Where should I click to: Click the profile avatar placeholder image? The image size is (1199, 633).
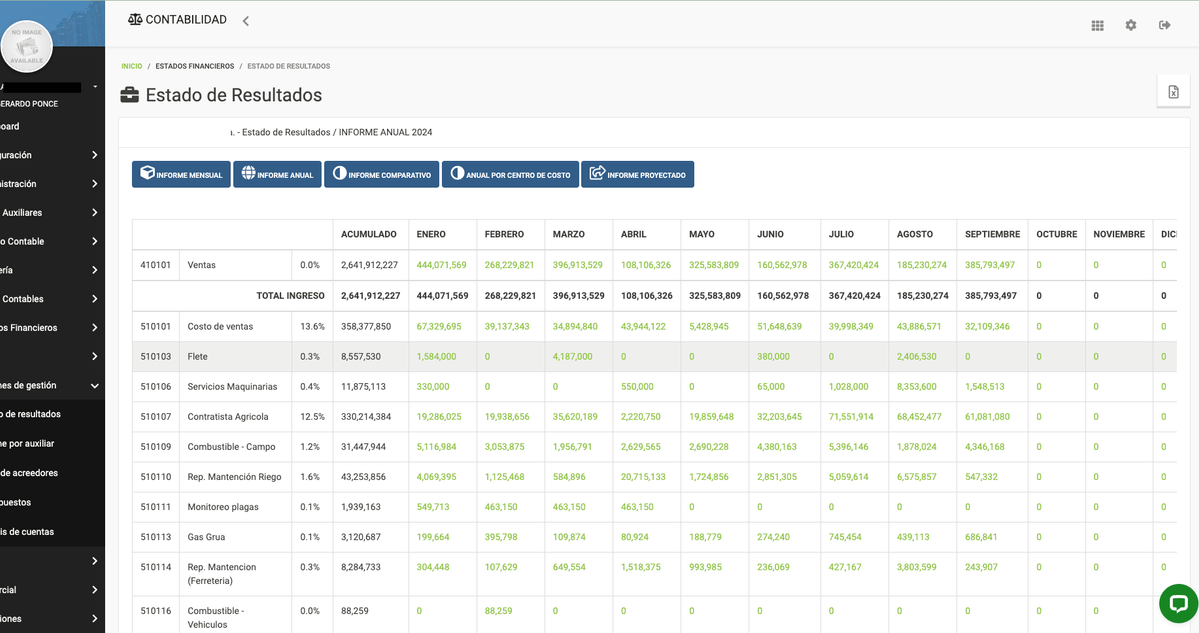click(27, 46)
